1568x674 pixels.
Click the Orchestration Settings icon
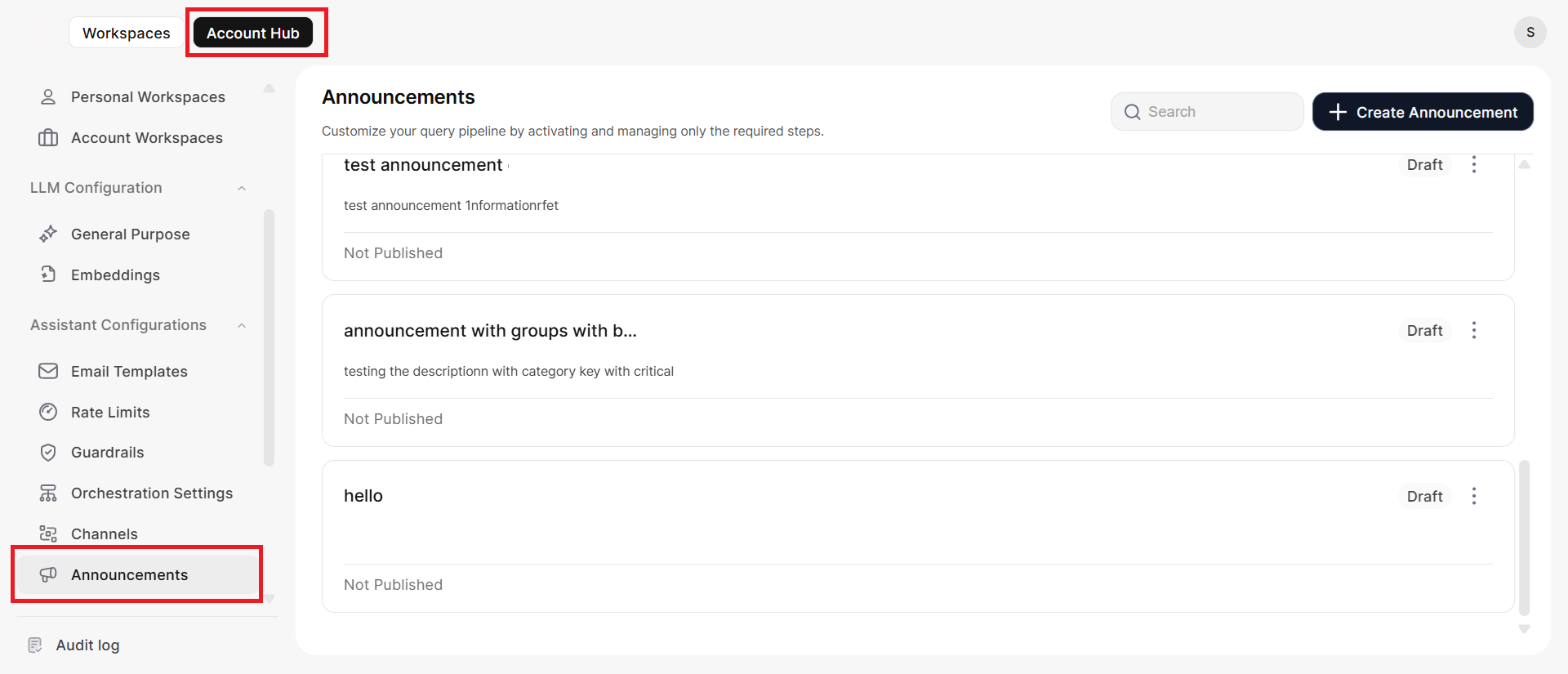point(48,493)
